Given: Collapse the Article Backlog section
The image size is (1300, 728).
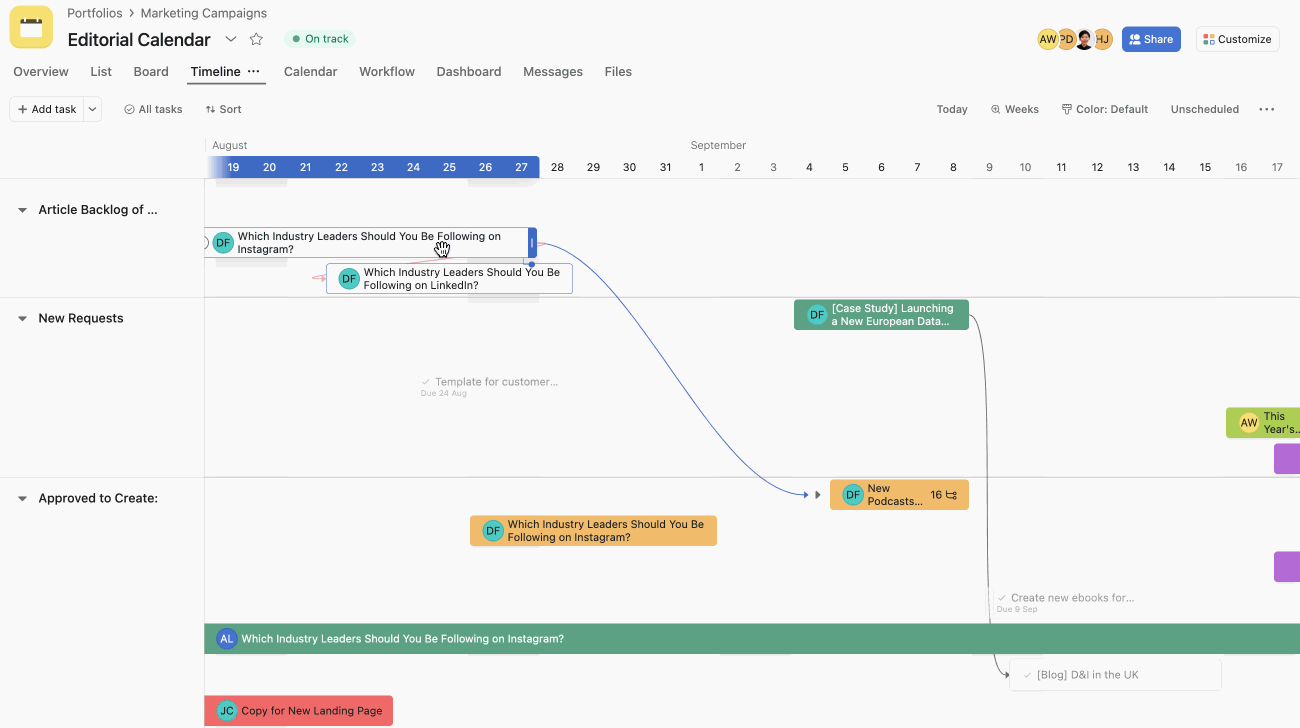Looking at the screenshot, I should tap(22, 210).
